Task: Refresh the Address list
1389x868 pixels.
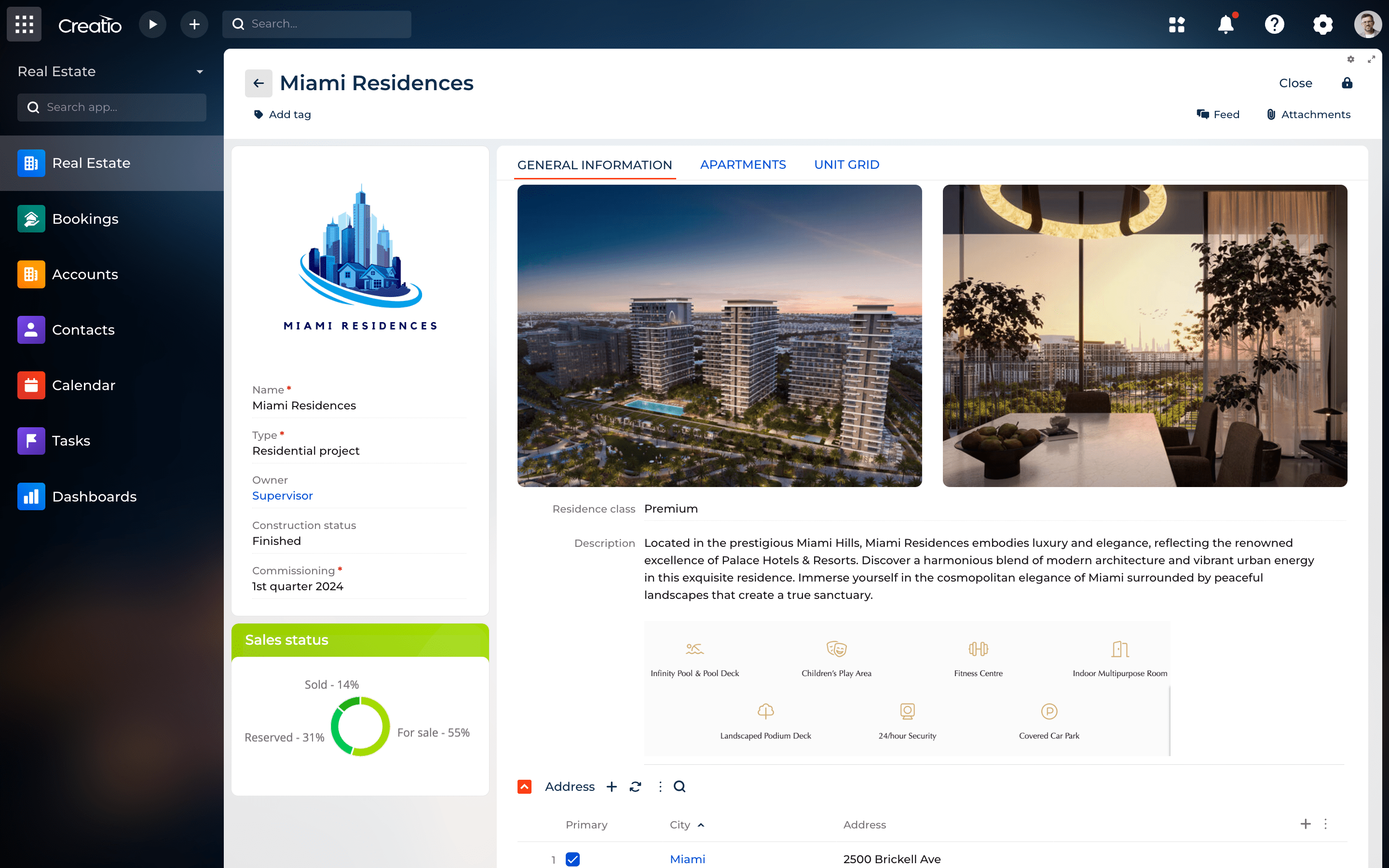Action: point(635,787)
